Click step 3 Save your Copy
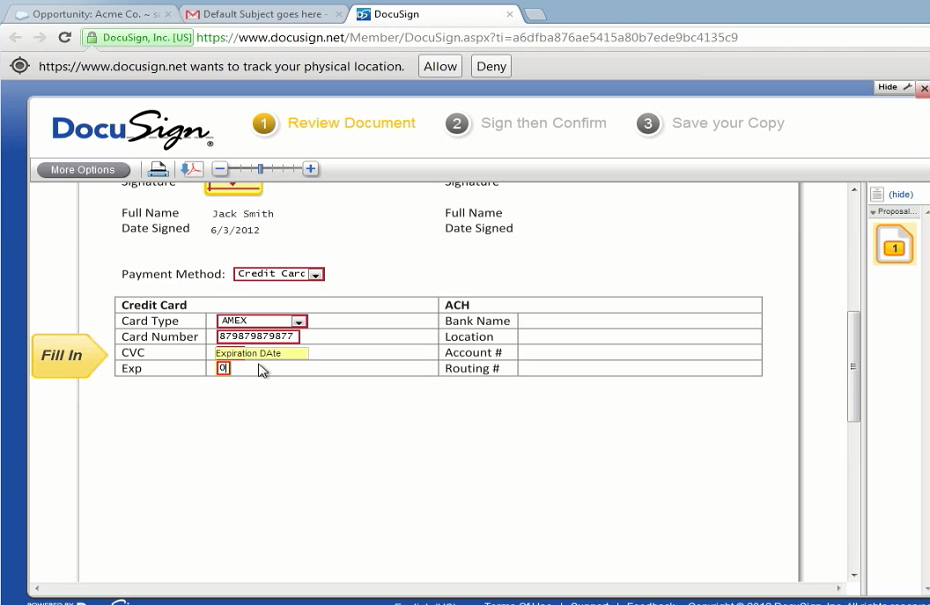This screenshot has height=605, width=930. (x=710, y=123)
